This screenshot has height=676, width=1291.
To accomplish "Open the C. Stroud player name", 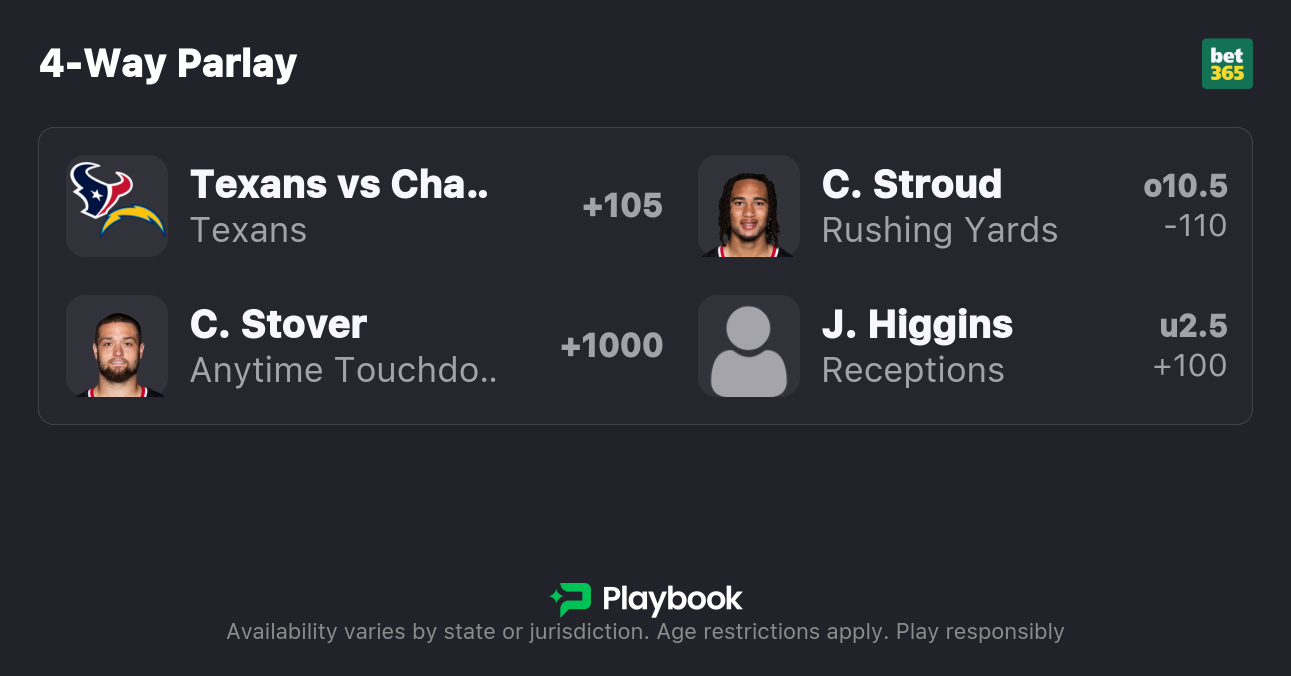I will 911,184.
